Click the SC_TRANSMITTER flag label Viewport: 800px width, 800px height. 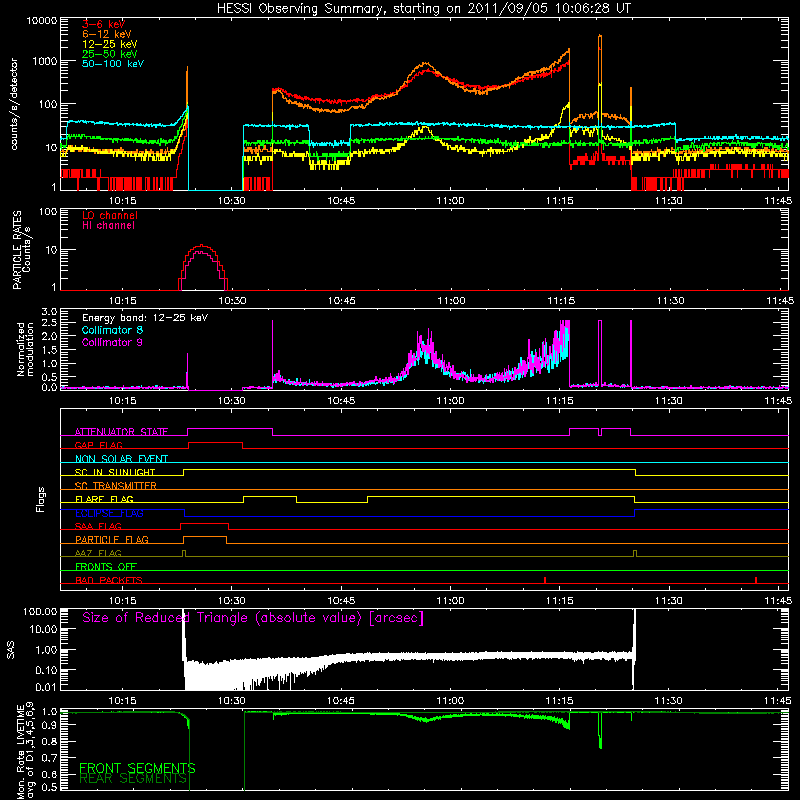(115, 486)
